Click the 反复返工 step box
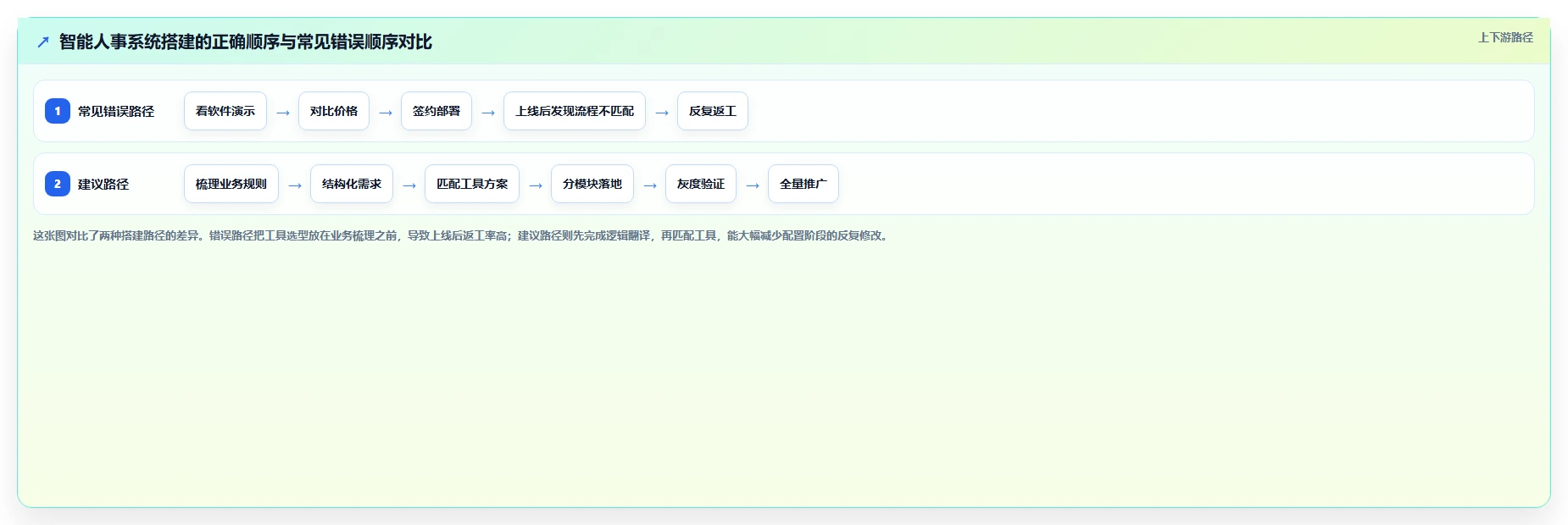This screenshot has width=1568, height=525. pyautogui.click(x=713, y=111)
